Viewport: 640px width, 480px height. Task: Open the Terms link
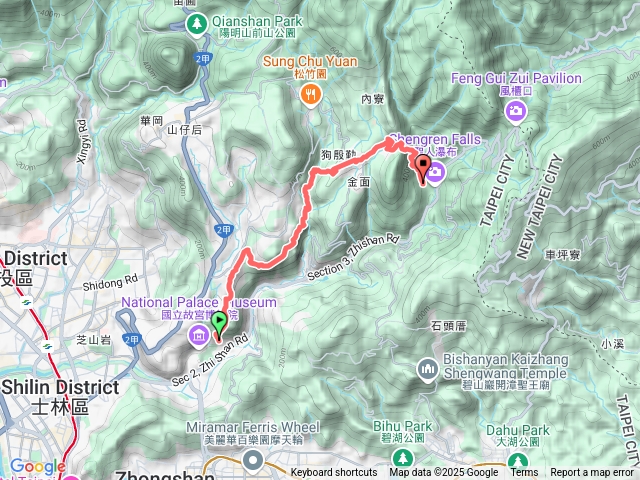coord(524,473)
